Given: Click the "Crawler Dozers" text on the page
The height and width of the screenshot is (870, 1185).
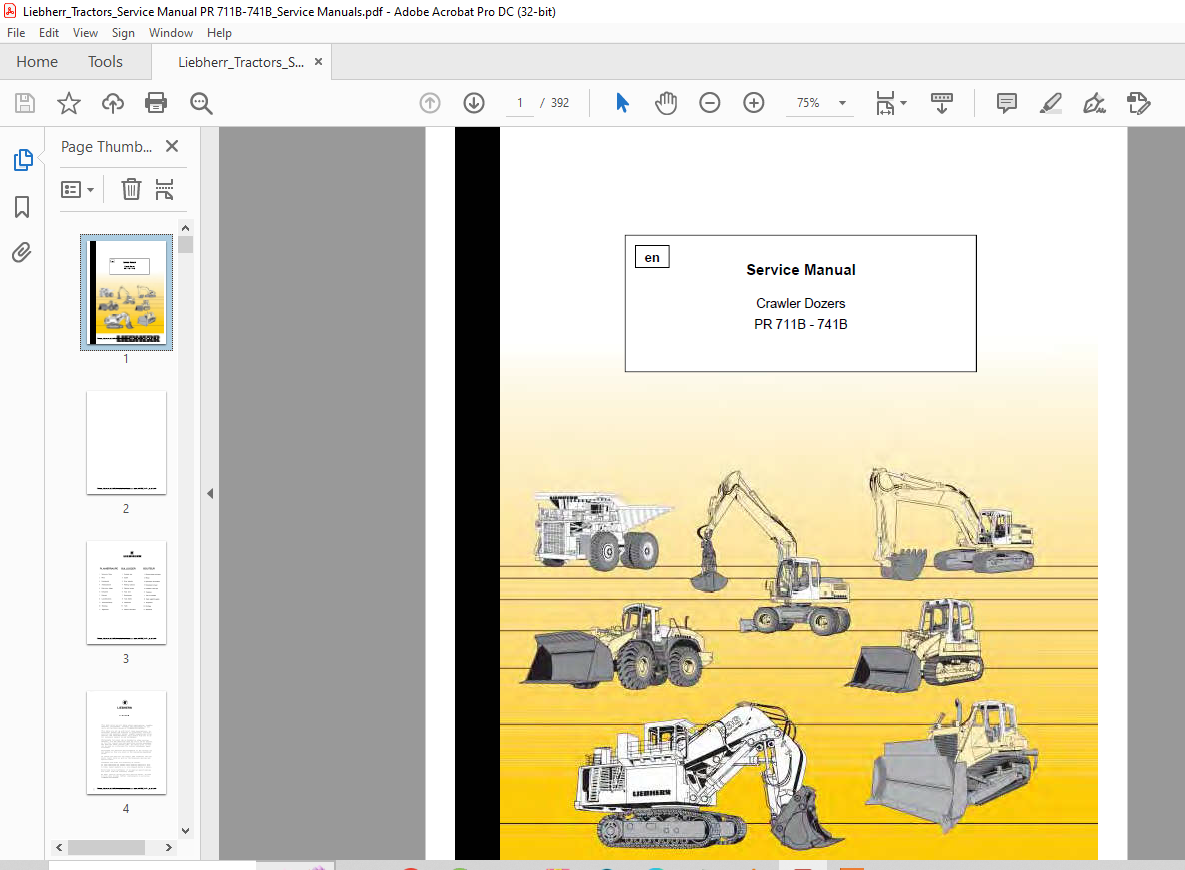Looking at the screenshot, I should 801,303.
